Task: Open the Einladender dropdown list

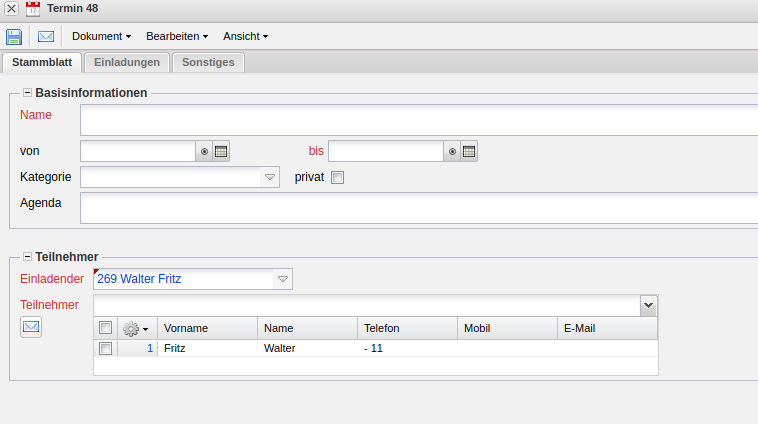Action: point(283,279)
